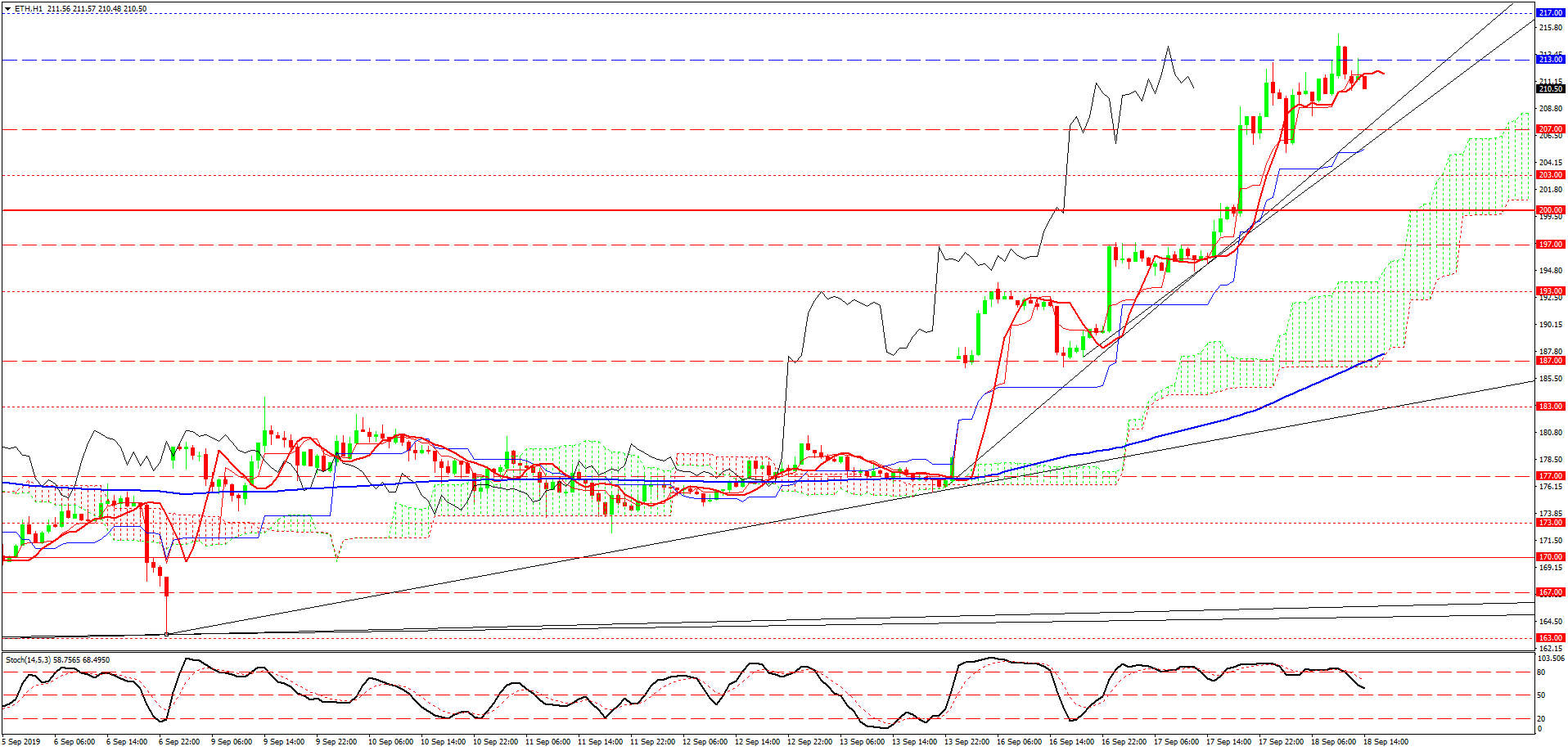Click the 10 Sep 14:00 time label
Image resolution: width=1568 pixels, height=751 pixels.
click(x=443, y=742)
